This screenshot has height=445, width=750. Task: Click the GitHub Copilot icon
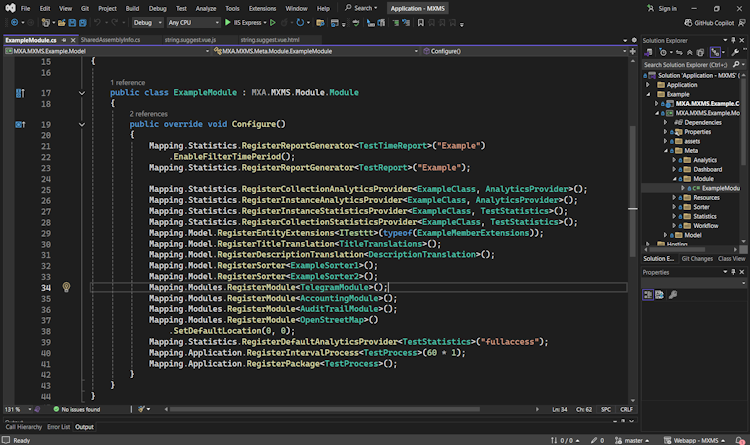688,22
